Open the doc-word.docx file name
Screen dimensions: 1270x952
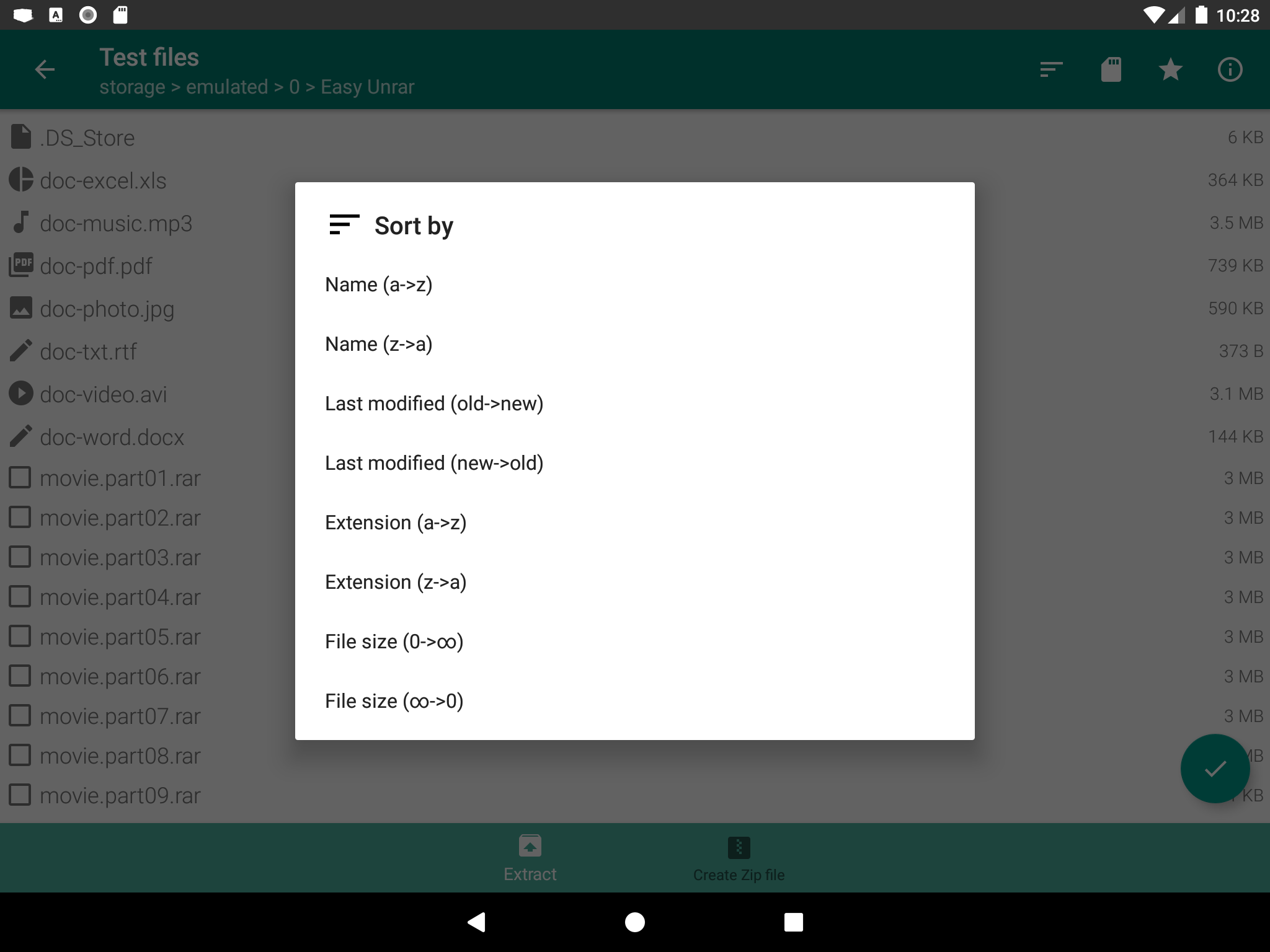(112, 437)
